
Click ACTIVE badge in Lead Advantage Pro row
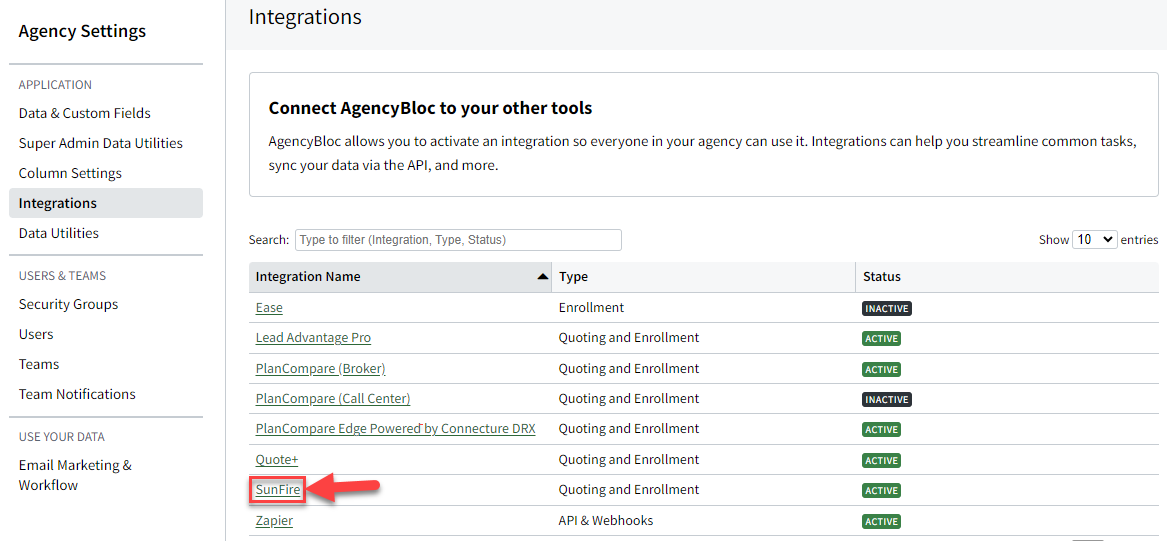pyautogui.click(x=881, y=339)
